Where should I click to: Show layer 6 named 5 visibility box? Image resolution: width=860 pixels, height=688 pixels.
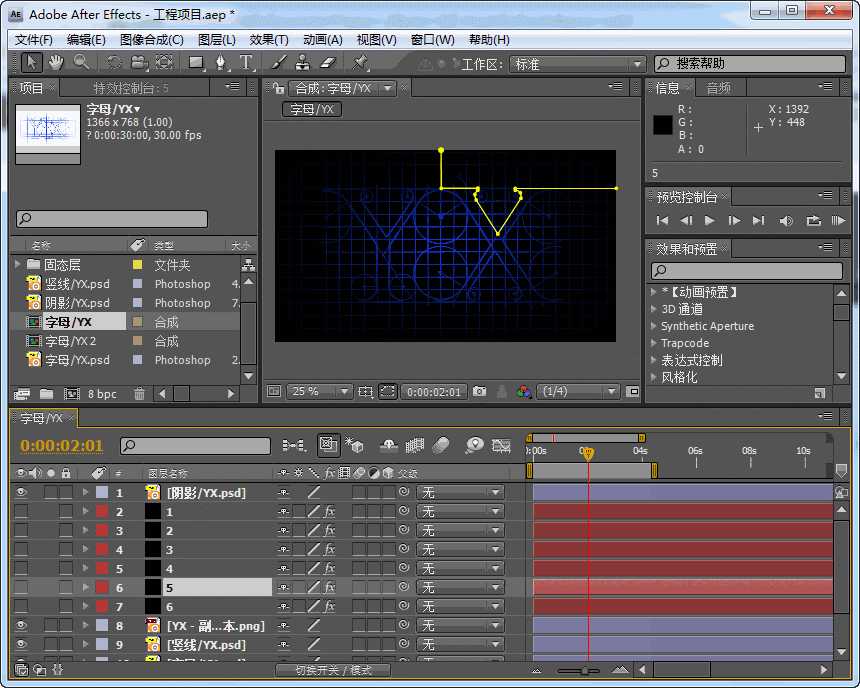click(x=21, y=587)
